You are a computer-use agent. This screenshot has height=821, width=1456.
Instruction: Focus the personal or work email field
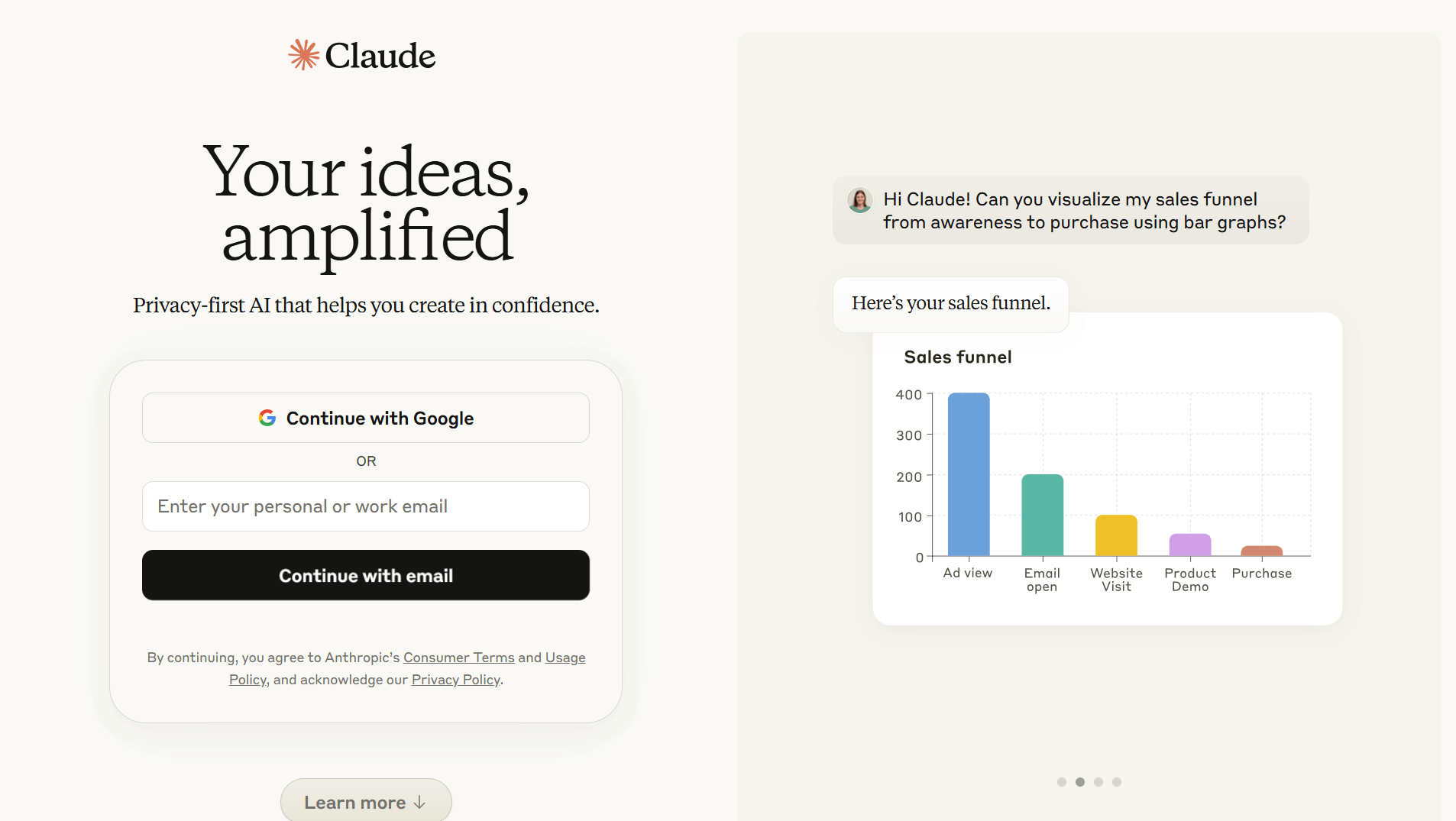coord(366,506)
